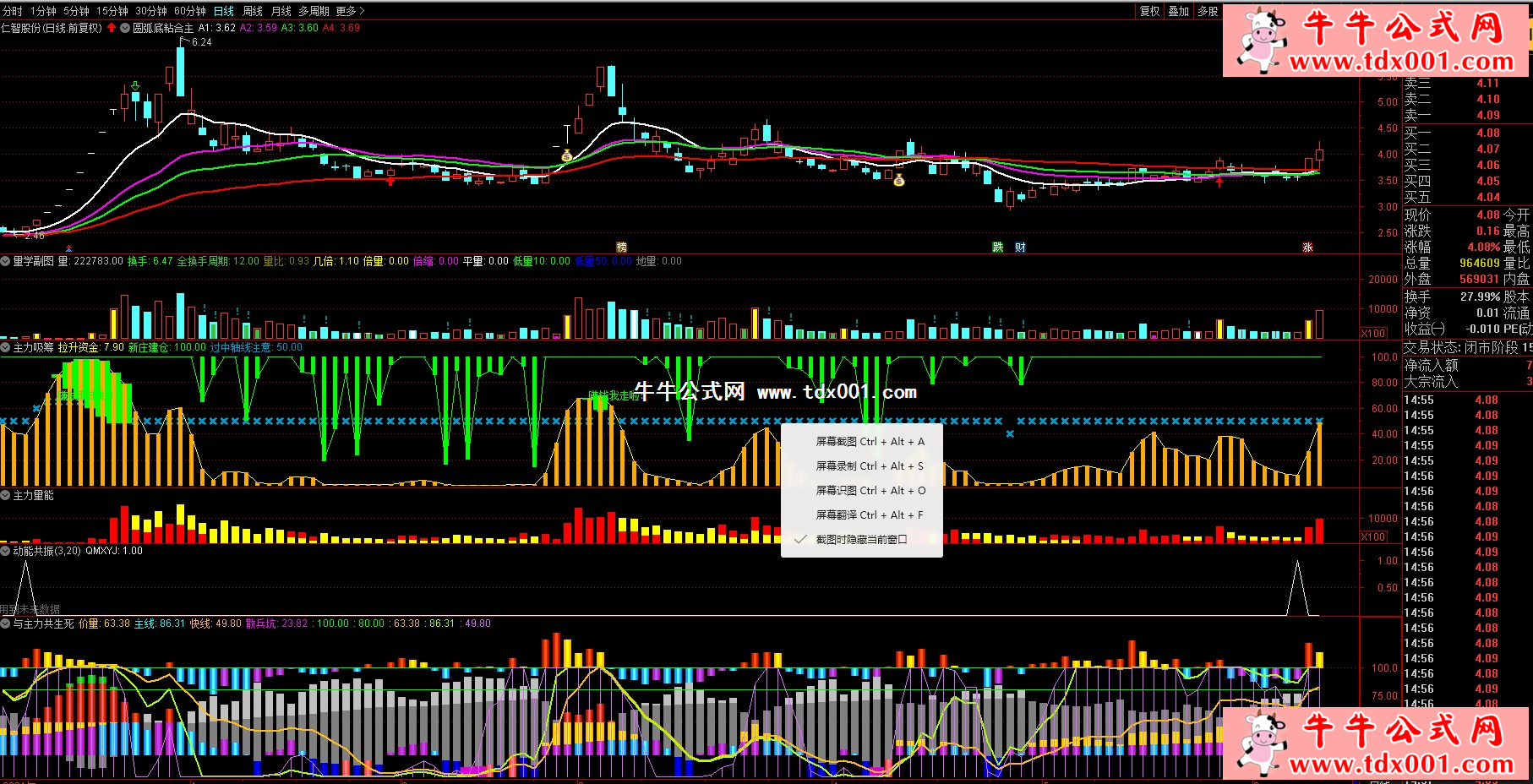Select 屏幕录制 from context menu
Screen dimensions: 1533x784
(x=870, y=466)
